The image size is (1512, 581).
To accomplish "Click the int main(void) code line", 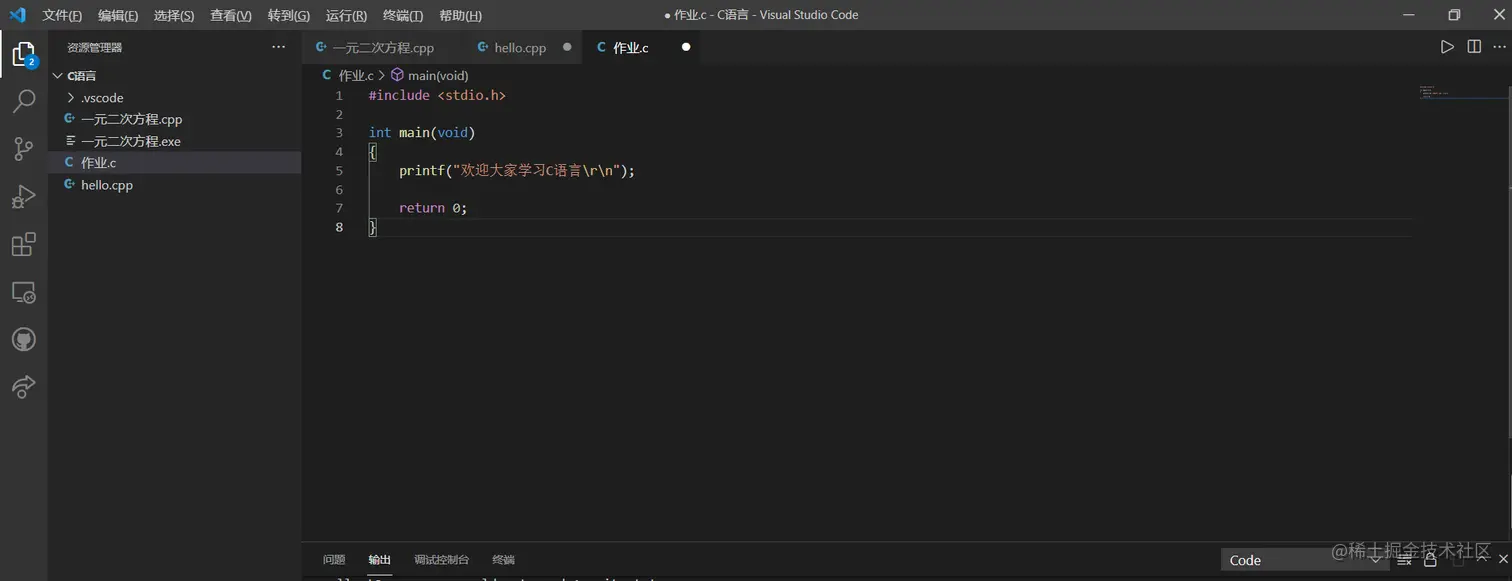I will pyautogui.click(x=422, y=132).
